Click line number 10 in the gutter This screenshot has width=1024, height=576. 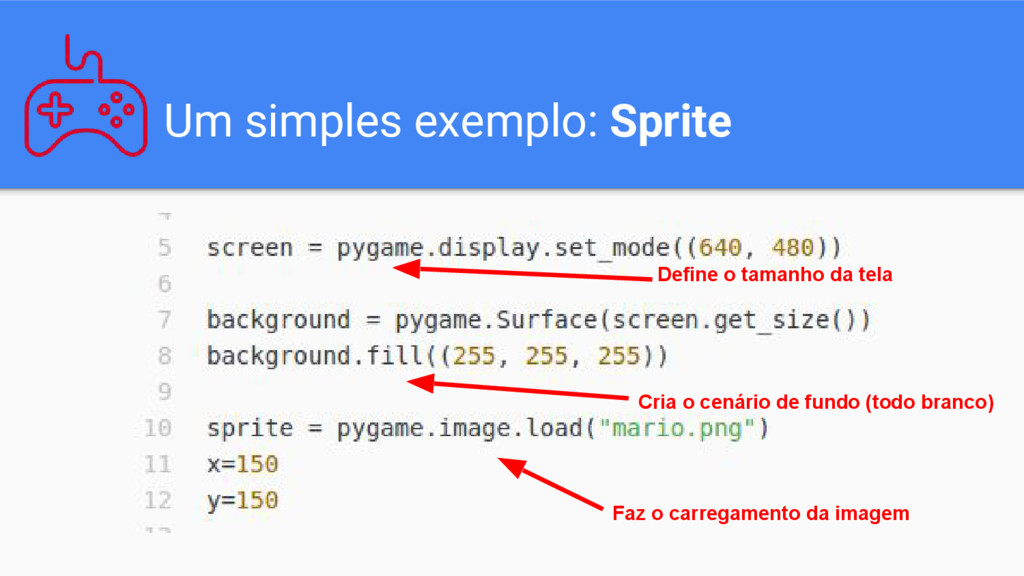(157, 428)
